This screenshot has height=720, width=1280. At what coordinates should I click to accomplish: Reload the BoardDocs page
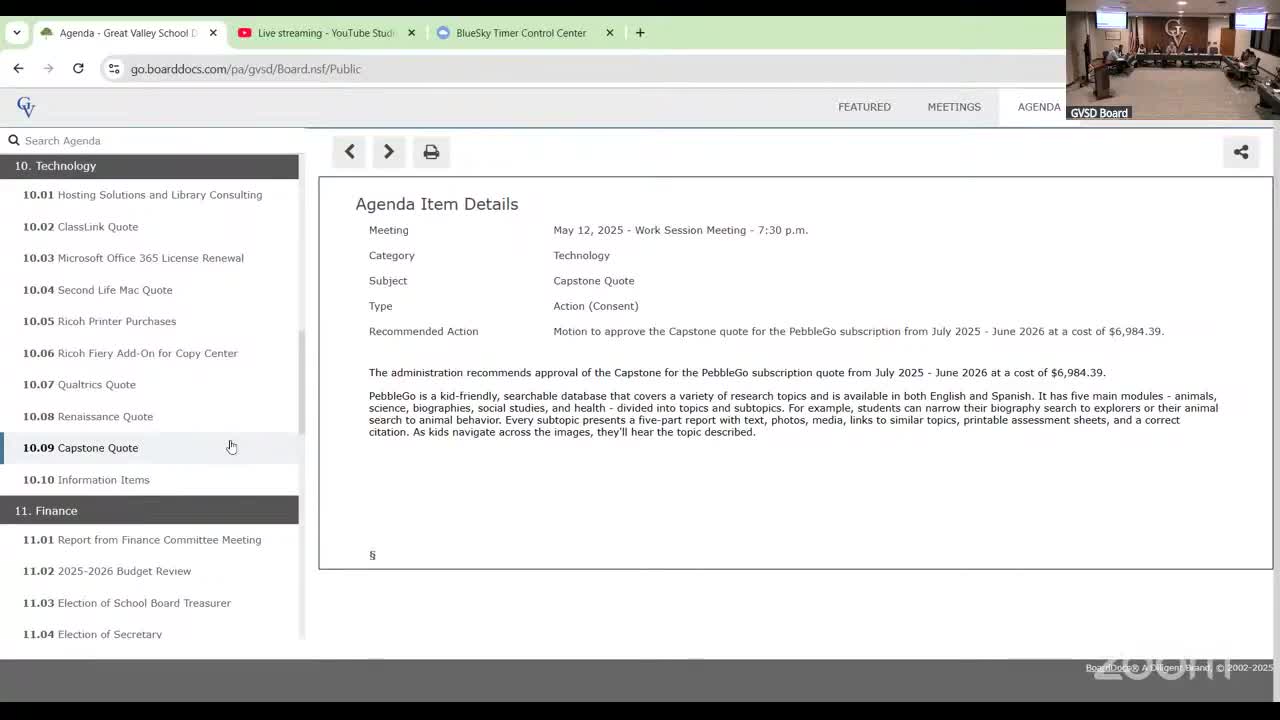coord(78,69)
